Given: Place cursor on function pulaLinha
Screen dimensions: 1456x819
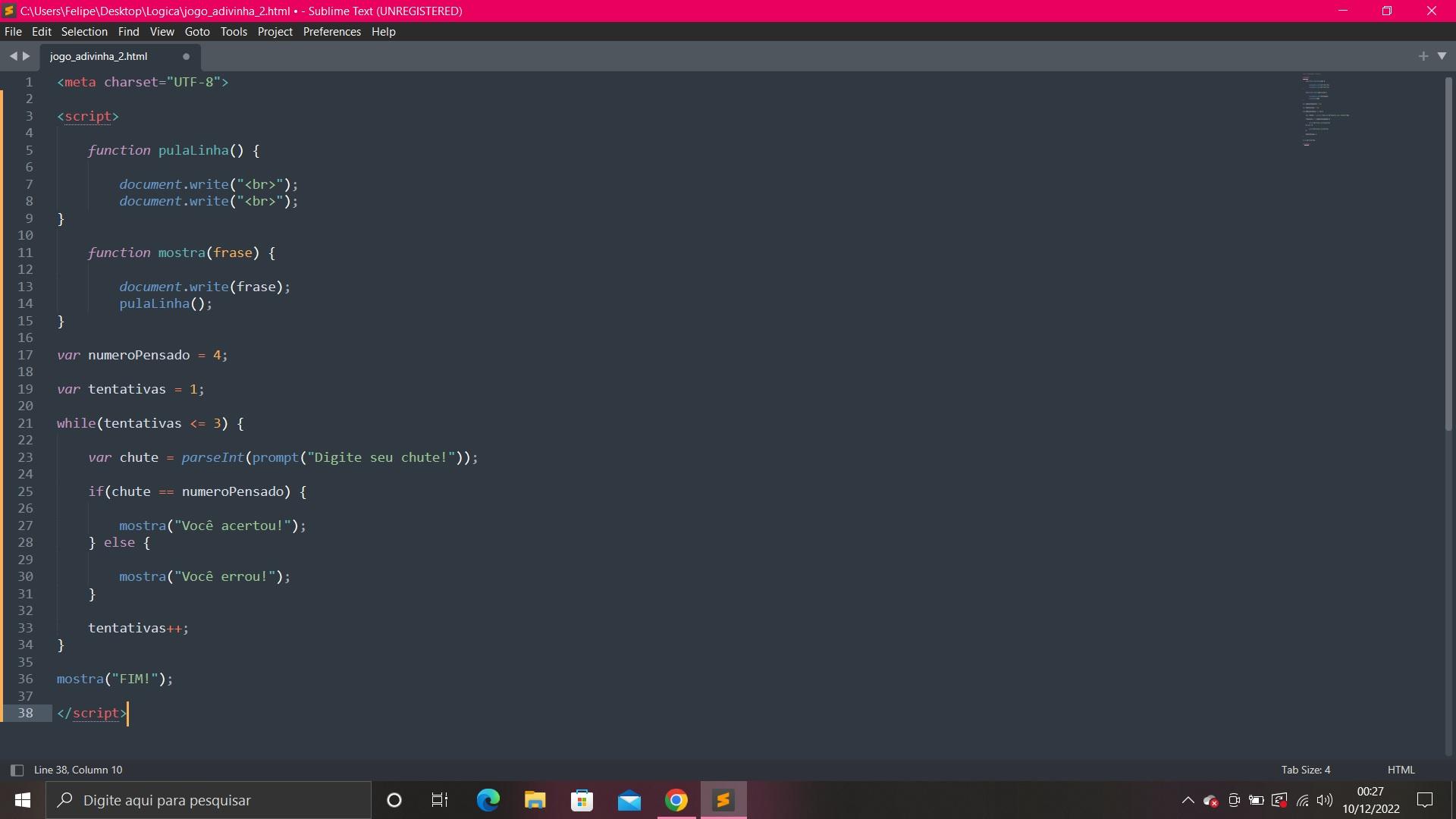Looking at the screenshot, I should coord(173,150).
